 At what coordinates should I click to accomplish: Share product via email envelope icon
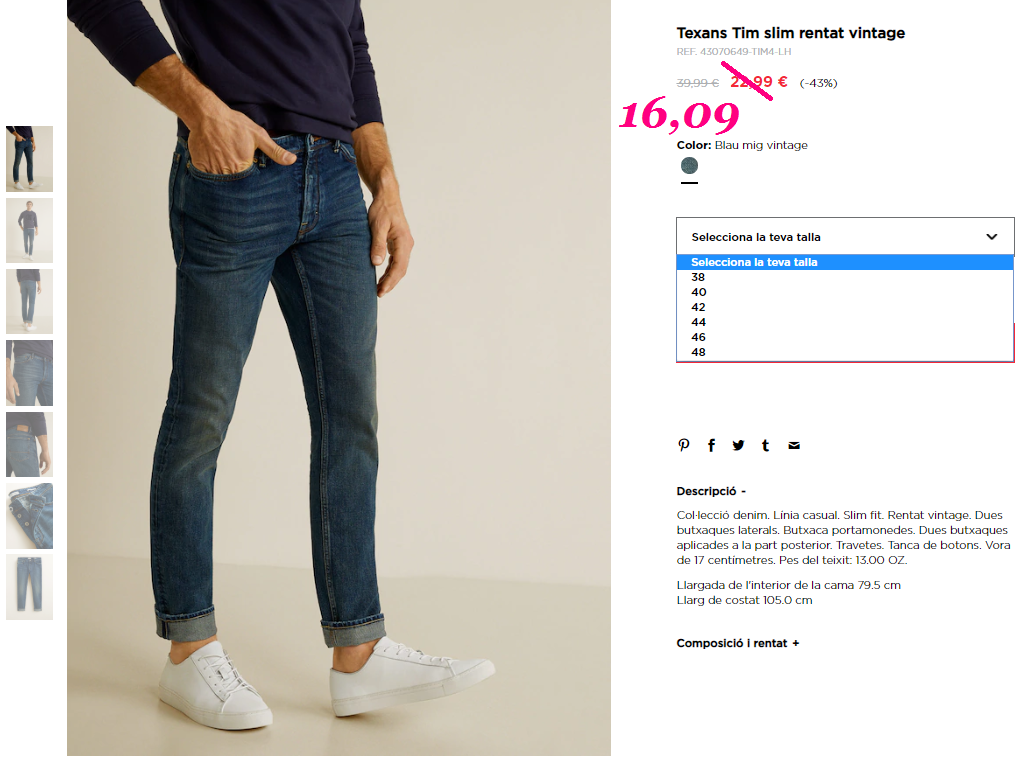pyautogui.click(x=794, y=446)
